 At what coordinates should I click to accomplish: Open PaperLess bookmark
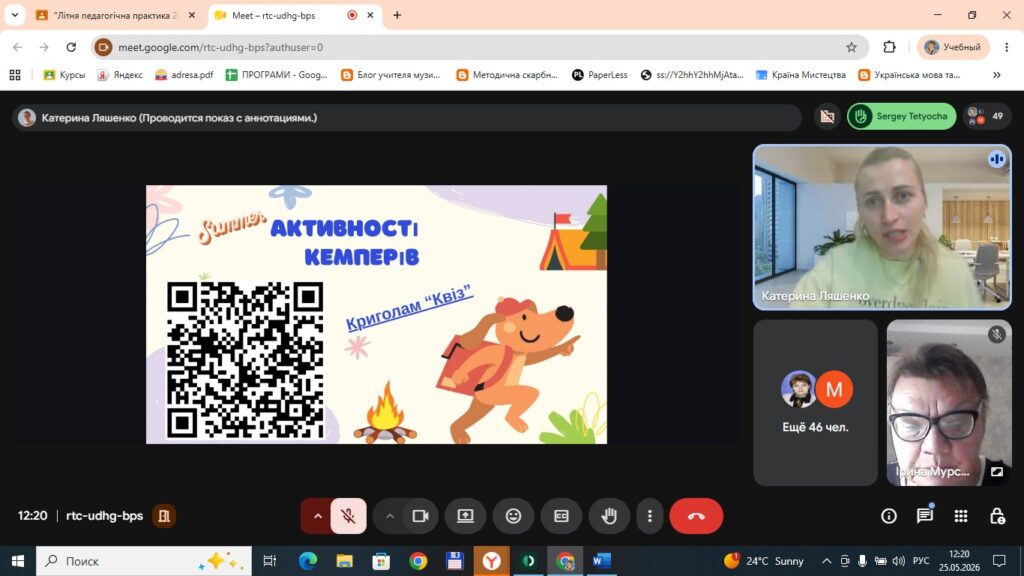tap(600, 75)
